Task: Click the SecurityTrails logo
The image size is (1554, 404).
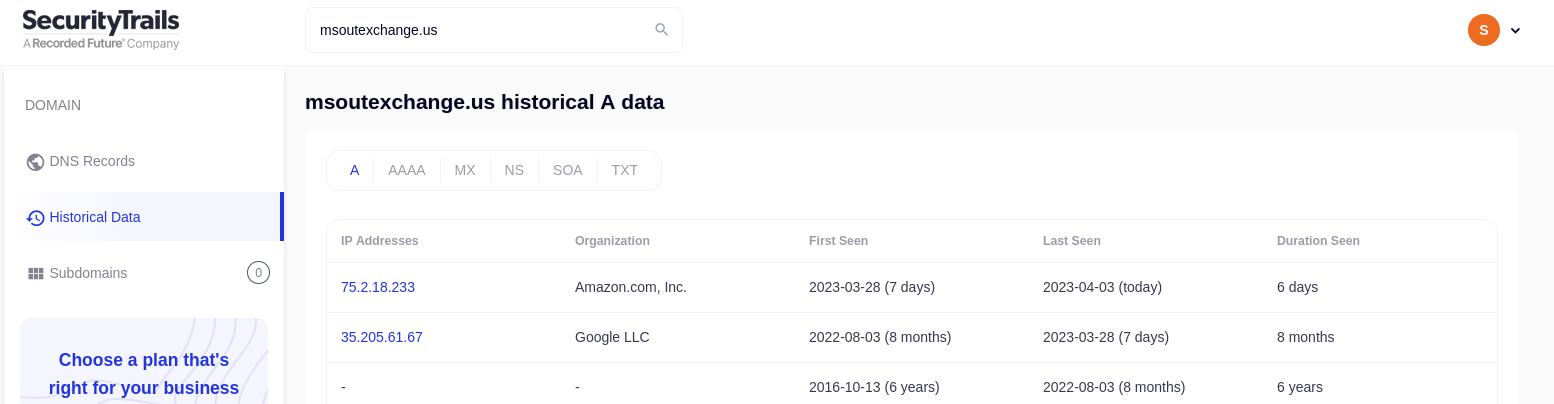Action: coord(101,30)
